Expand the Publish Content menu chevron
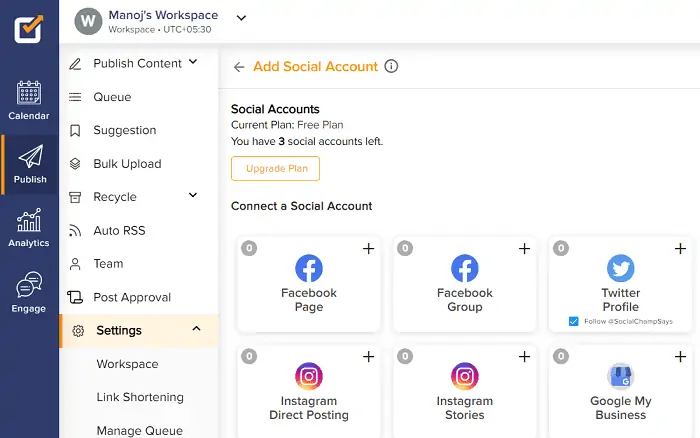The height and width of the screenshot is (438, 700). pyautogui.click(x=193, y=63)
